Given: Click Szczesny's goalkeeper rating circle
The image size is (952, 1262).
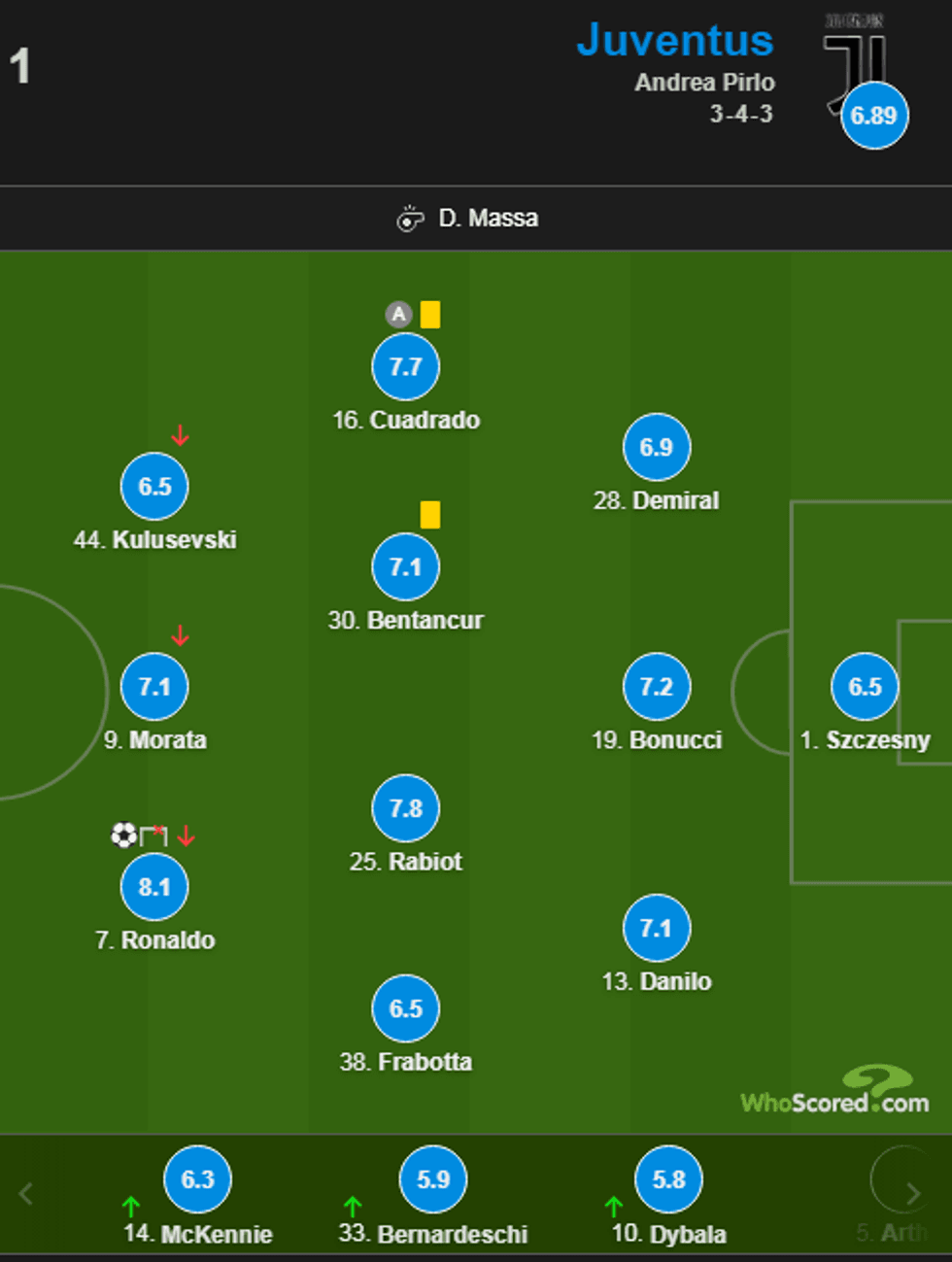Looking at the screenshot, I should 865,687.
